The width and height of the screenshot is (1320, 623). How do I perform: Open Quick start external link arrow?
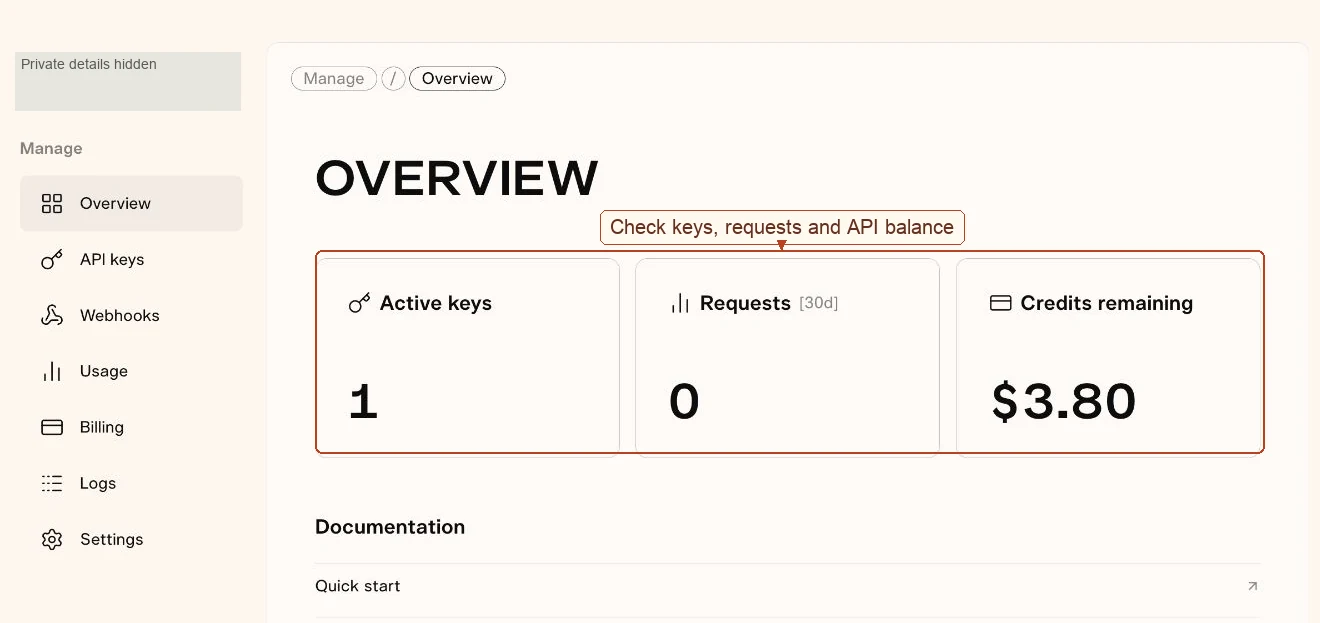coord(1252,586)
